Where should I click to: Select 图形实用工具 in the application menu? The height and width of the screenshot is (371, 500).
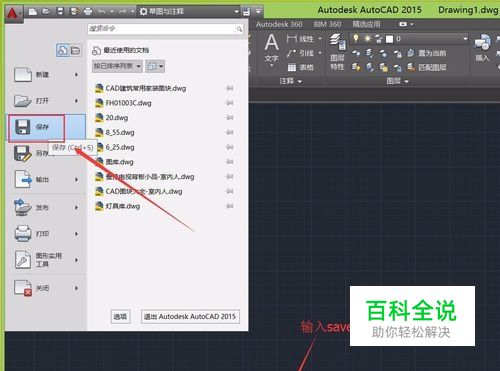click(x=45, y=260)
